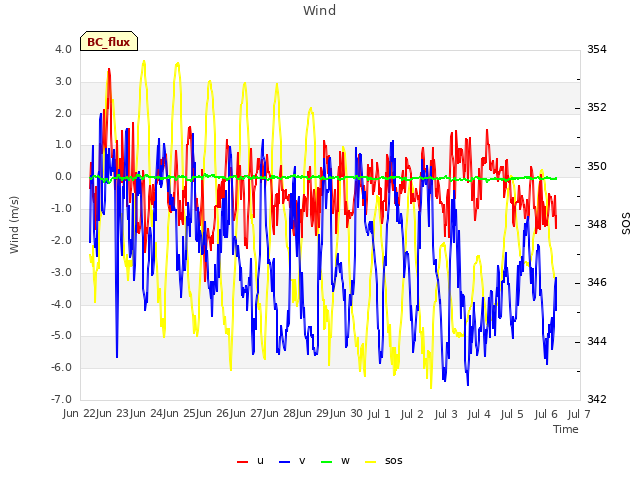Image resolution: width=640 pixels, height=480 pixels.
Task: Click the '342' right axis value
Action: 597,399
